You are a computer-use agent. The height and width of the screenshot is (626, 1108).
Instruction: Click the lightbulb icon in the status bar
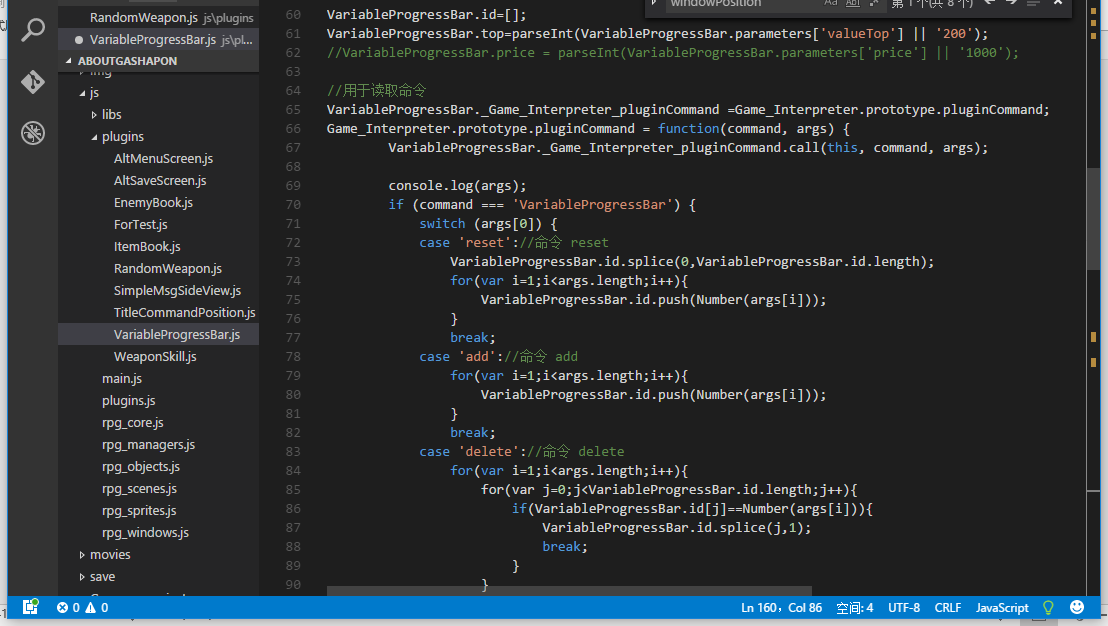(x=1048, y=608)
